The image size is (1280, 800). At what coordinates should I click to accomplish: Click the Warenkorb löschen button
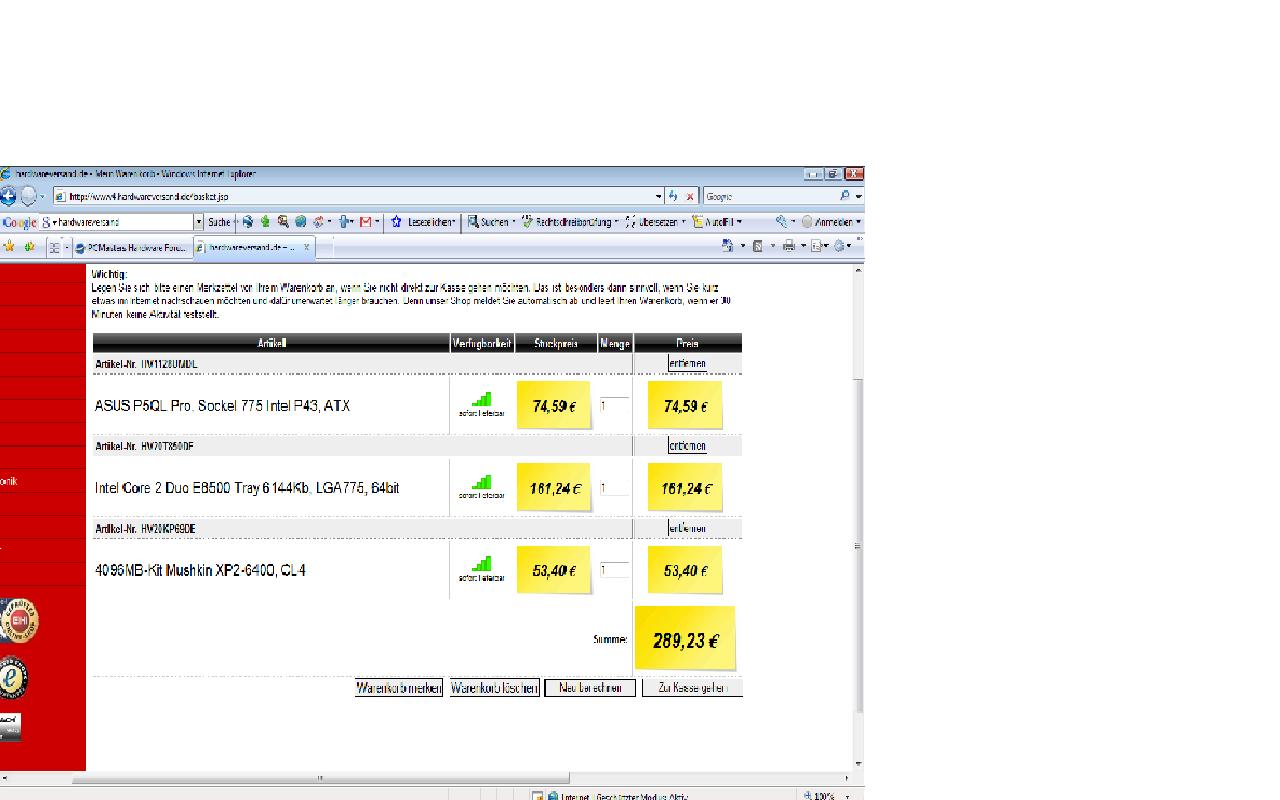coord(494,688)
